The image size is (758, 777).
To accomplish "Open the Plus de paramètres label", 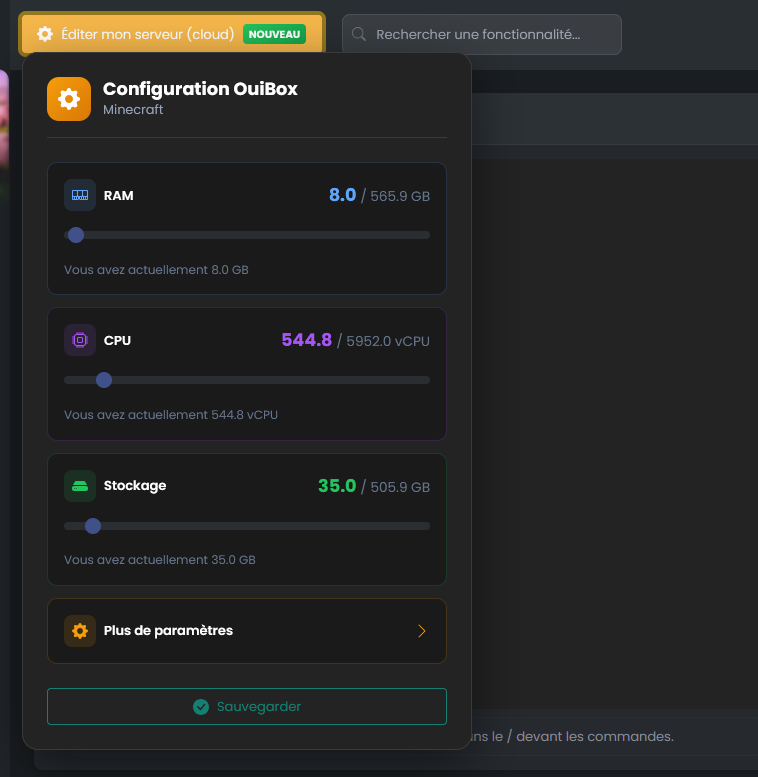I will pyautogui.click(x=168, y=631).
